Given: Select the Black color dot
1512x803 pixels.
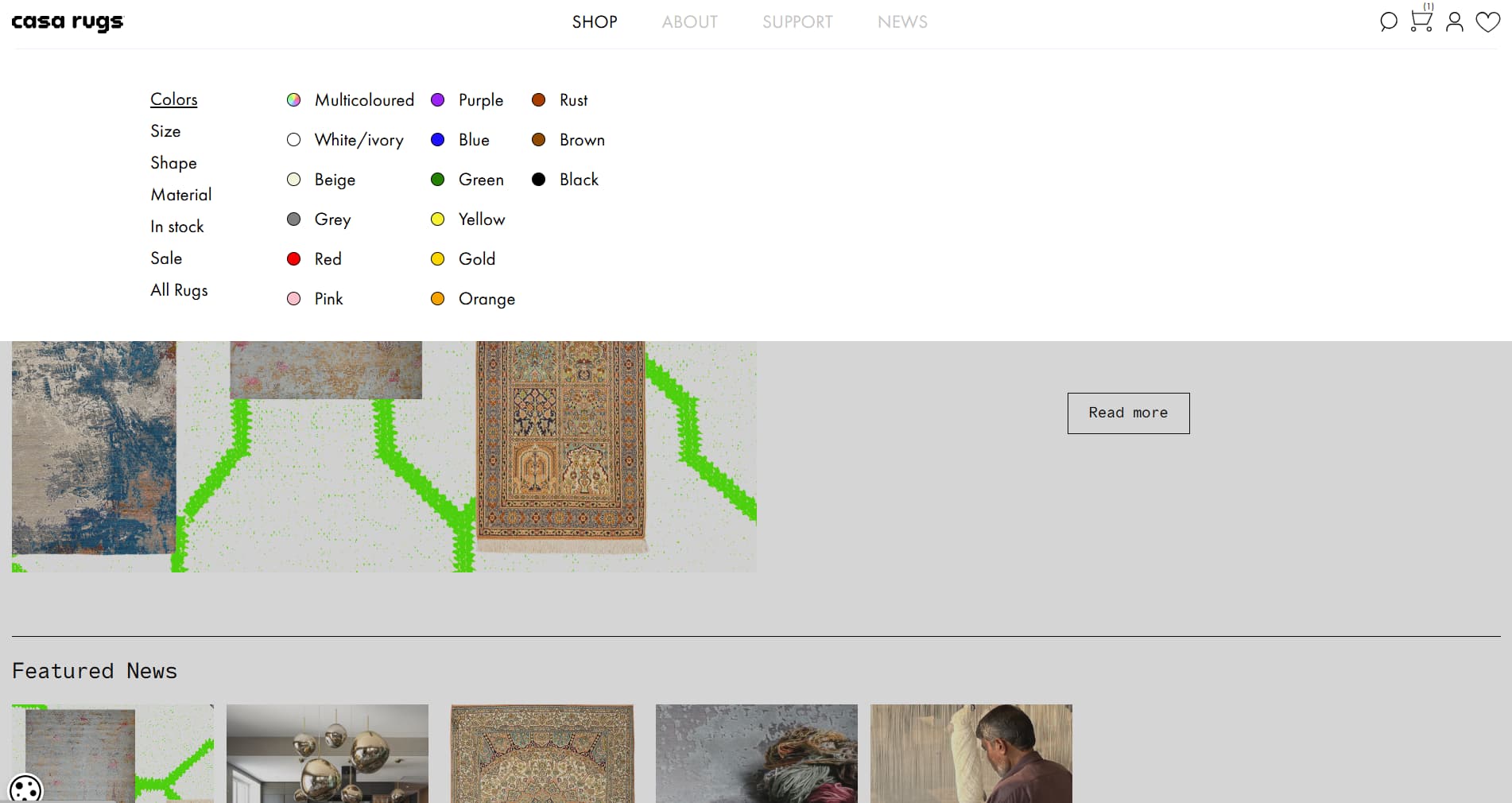Looking at the screenshot, I should point(538,180).
